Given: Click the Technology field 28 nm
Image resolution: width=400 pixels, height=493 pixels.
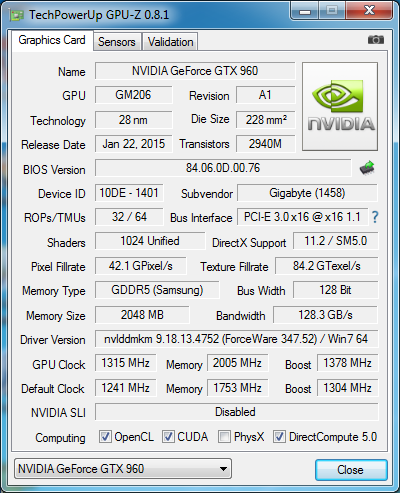Looking at the screenshot, I should pyautogui.click(x=134, y=120).
